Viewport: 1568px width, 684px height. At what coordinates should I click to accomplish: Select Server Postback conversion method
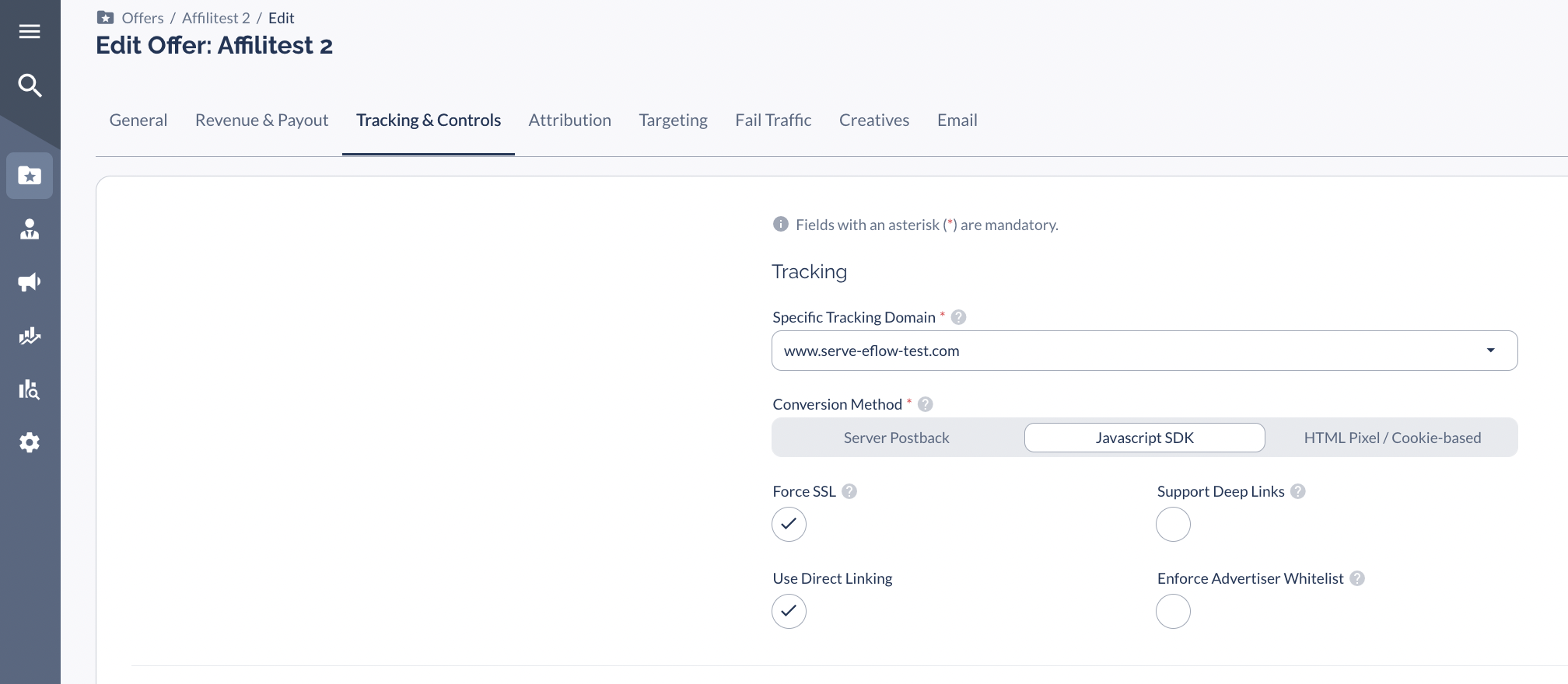click(897, 438)
